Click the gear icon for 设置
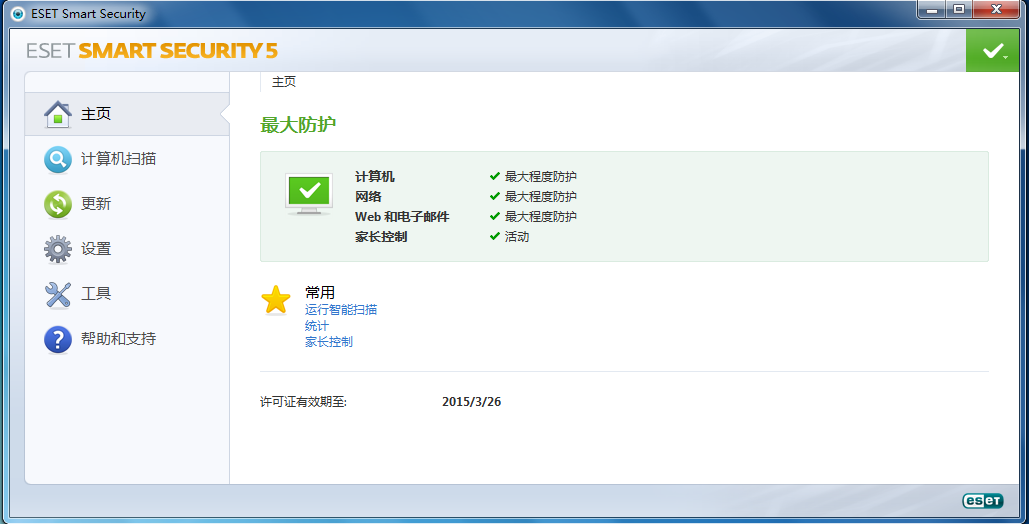This screenshot has height=524, width=1029. 58,249
